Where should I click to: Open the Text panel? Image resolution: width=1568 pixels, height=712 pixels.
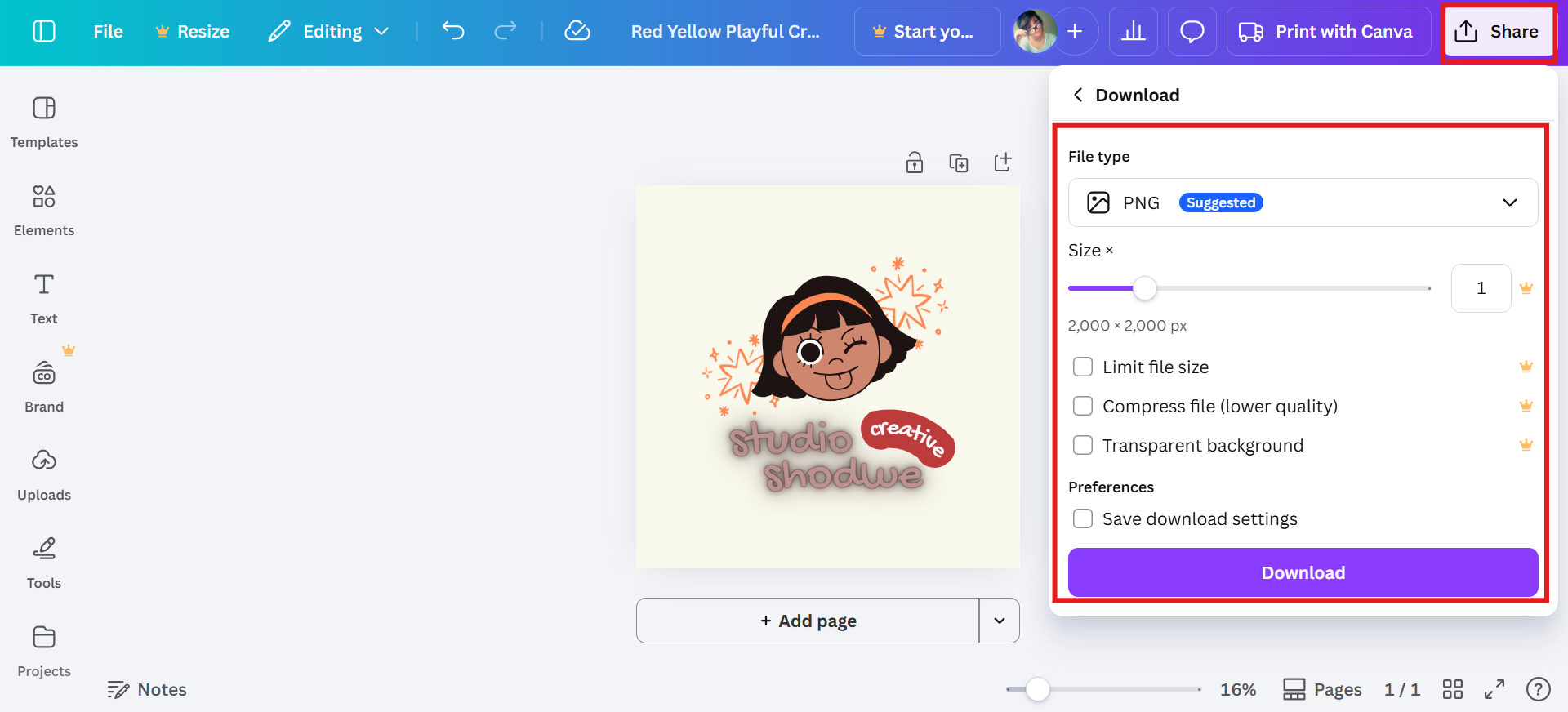coord(44,299)
